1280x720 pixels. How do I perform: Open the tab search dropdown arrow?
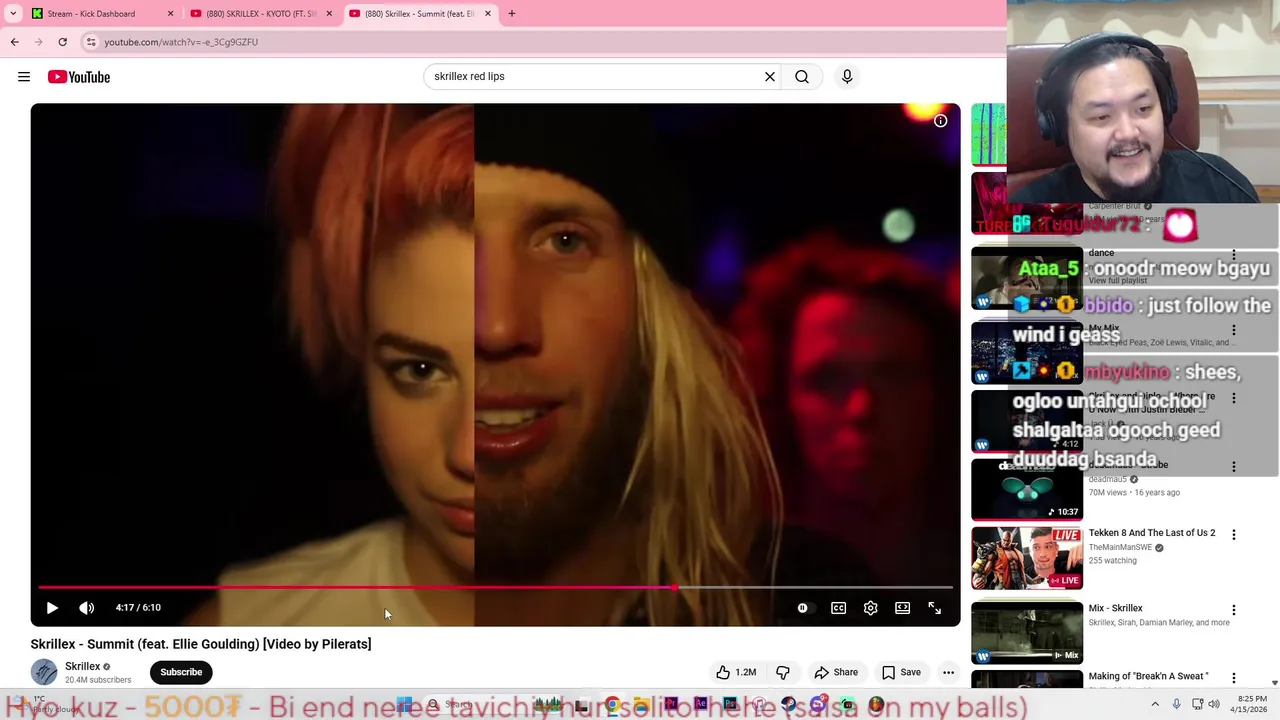point(13,14)
